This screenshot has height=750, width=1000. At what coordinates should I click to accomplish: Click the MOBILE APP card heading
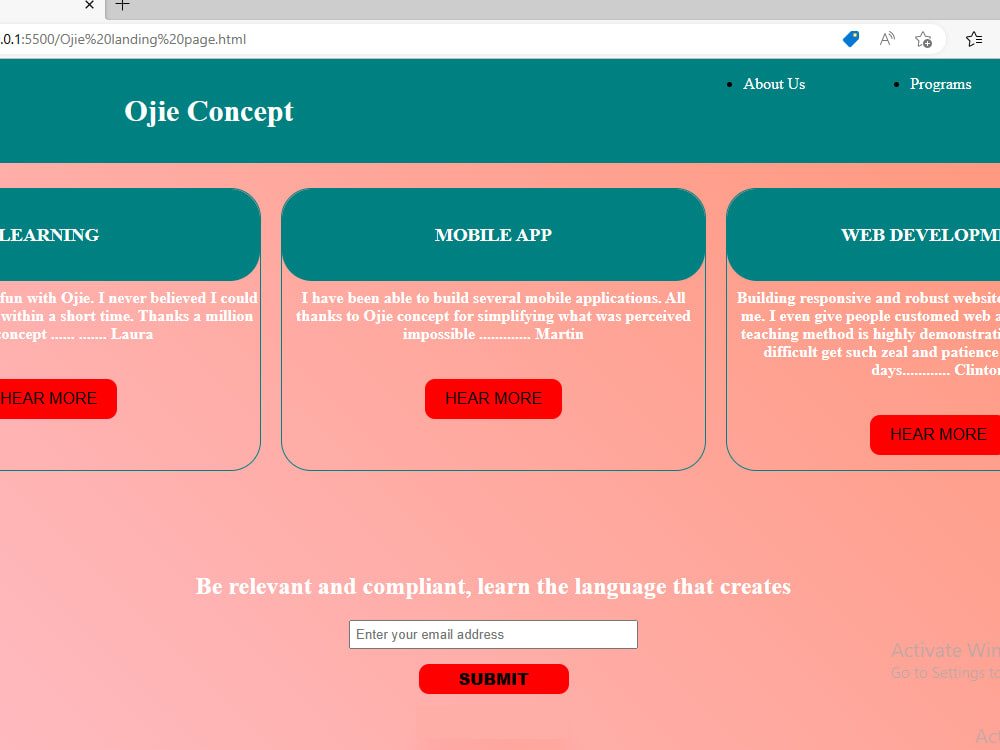pyautogui.click(x=493, y=234)
